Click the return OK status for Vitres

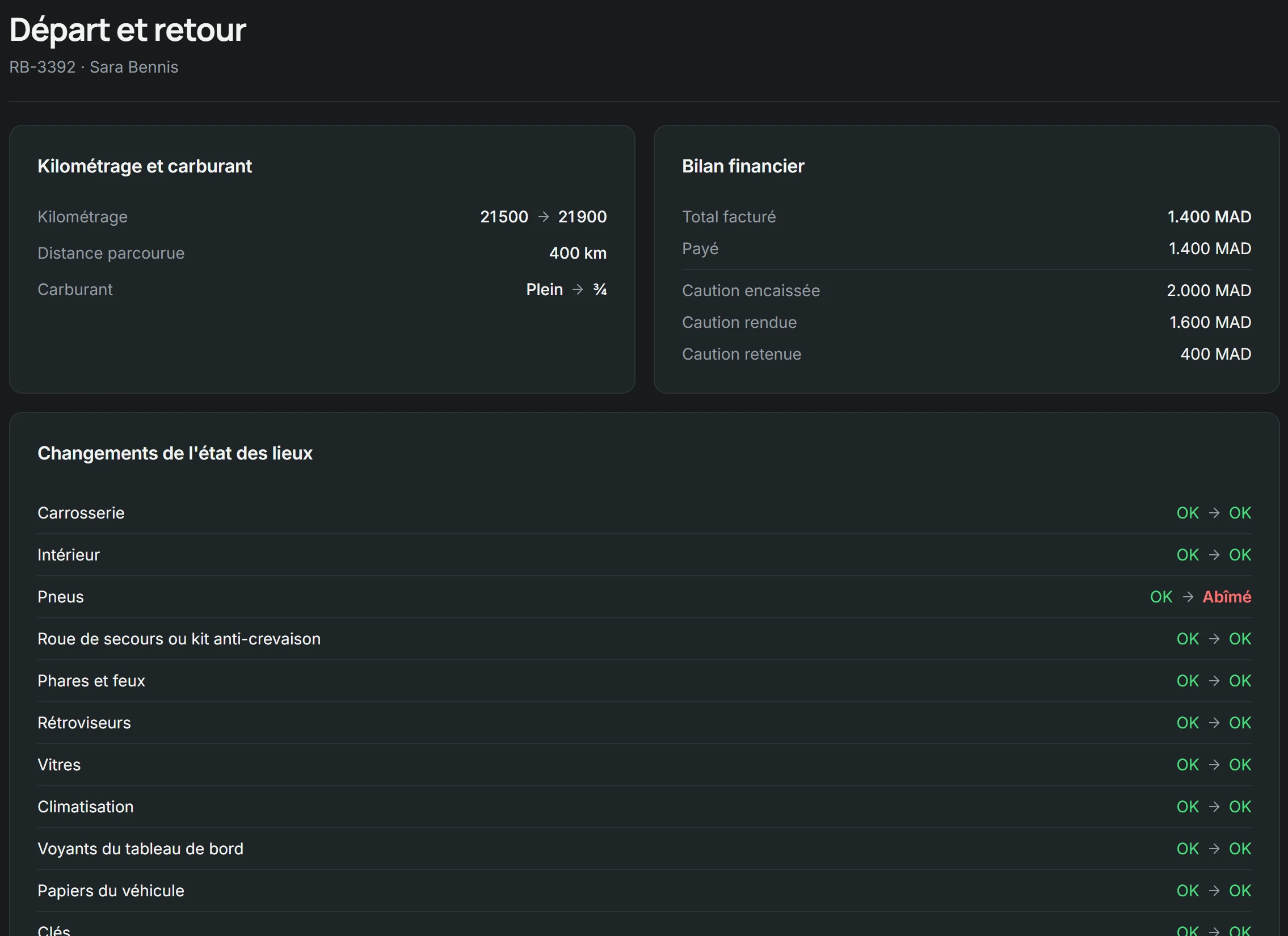[x=1240, y=765]
